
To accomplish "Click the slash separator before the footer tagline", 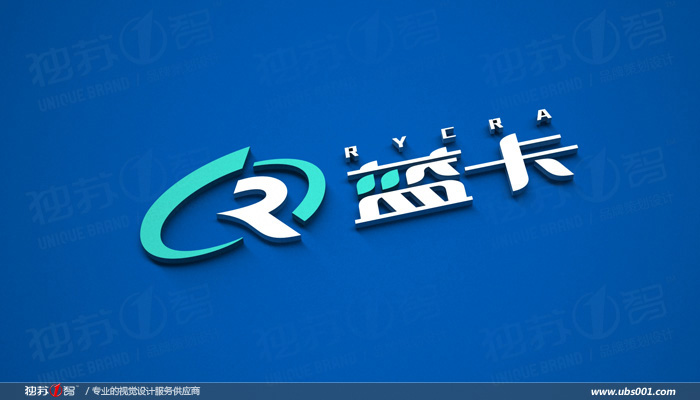I will click(x=87, y=391).
